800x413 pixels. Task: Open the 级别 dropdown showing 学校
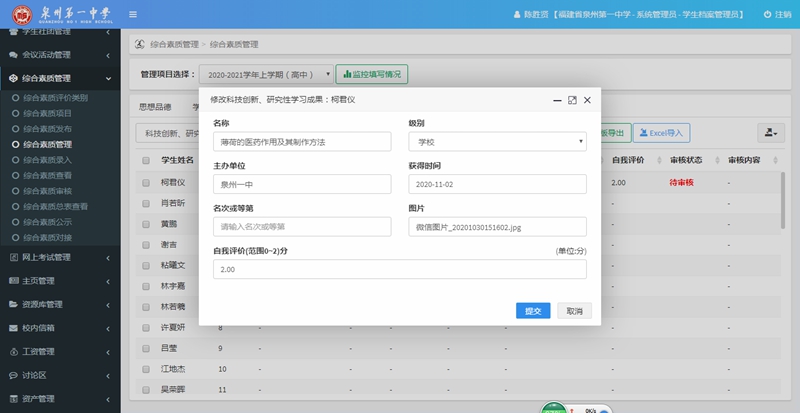(x=497, y=142)
